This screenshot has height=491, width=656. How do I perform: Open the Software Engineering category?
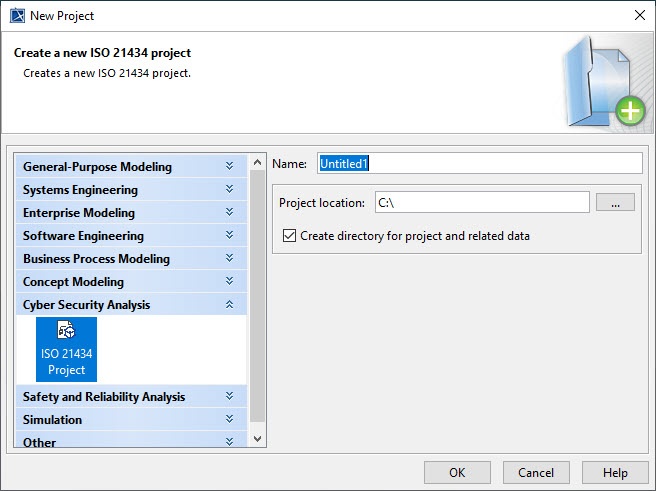(x=83, y=236)
